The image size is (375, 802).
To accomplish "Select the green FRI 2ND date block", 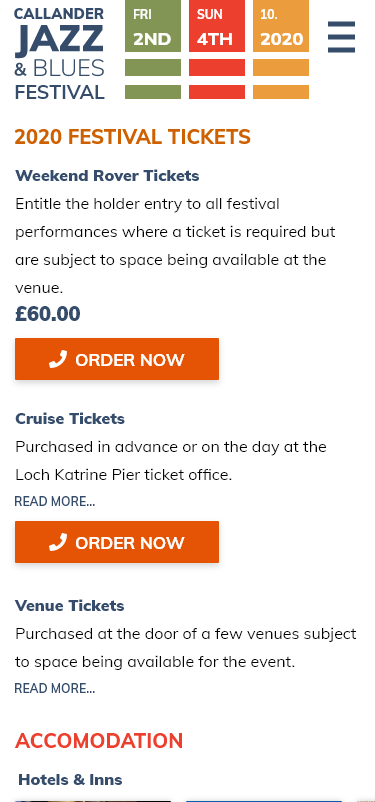I will pos(153,26).
